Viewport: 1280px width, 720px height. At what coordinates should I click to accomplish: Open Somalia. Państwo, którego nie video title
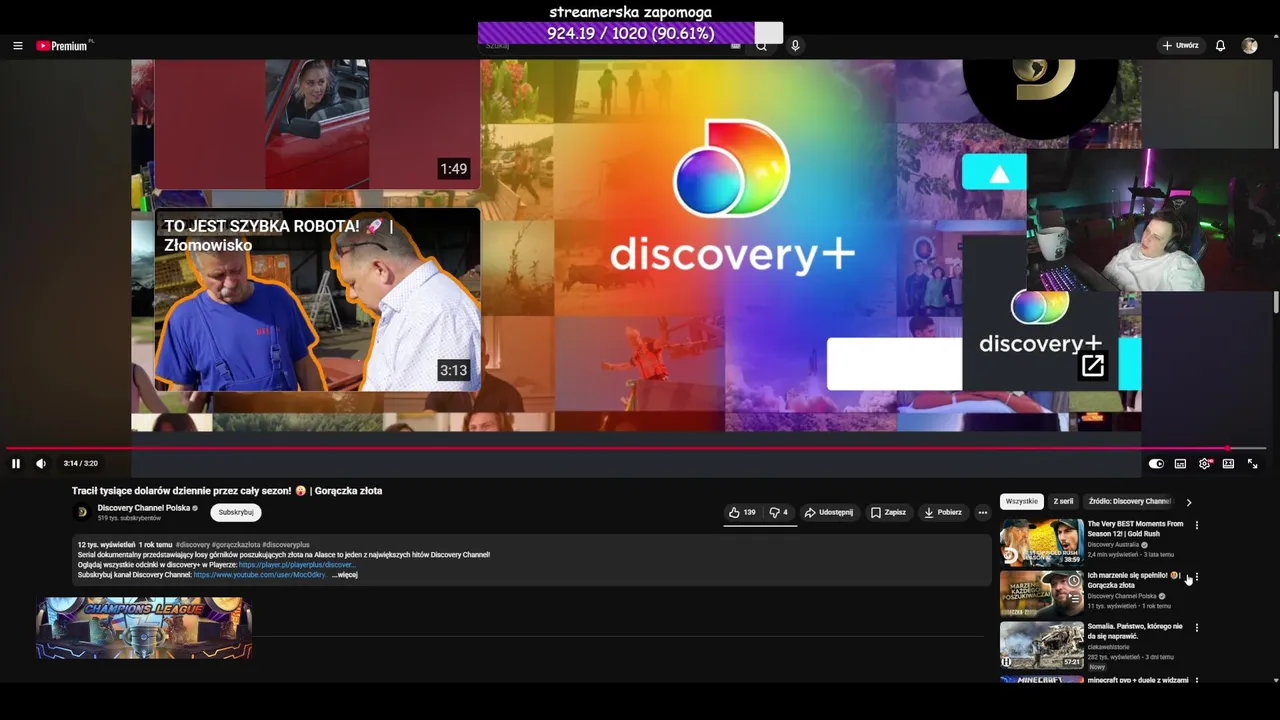point(1135,631)
